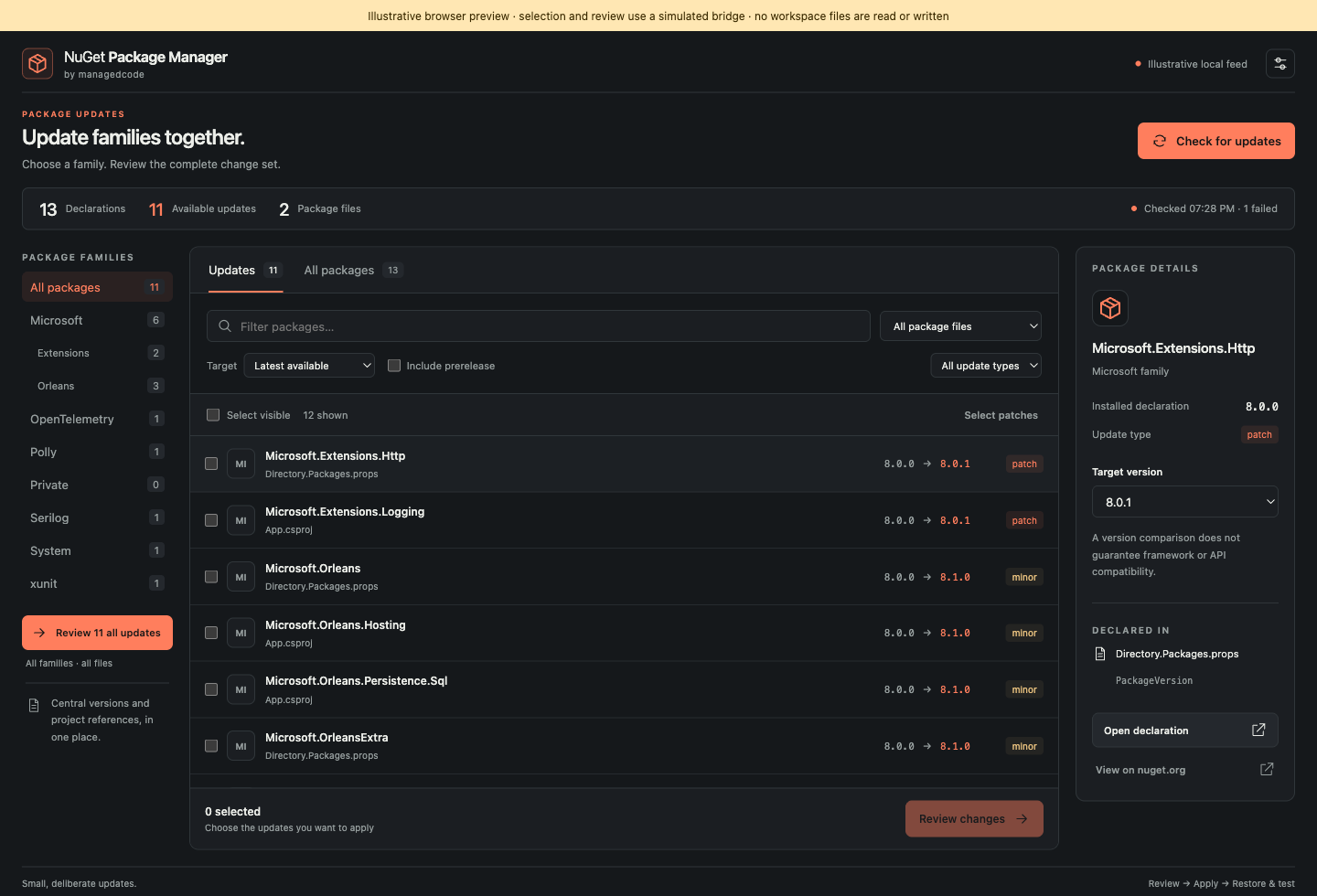Click the Filter packages search field

[539, 326]
